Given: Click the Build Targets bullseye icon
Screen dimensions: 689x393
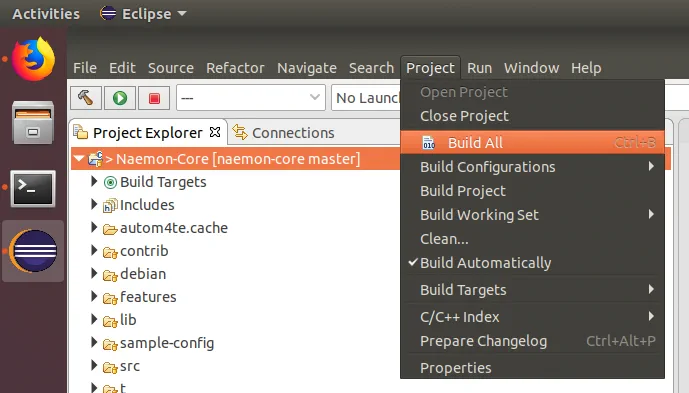Looking at the screenshot, I should tap(110, 182).
